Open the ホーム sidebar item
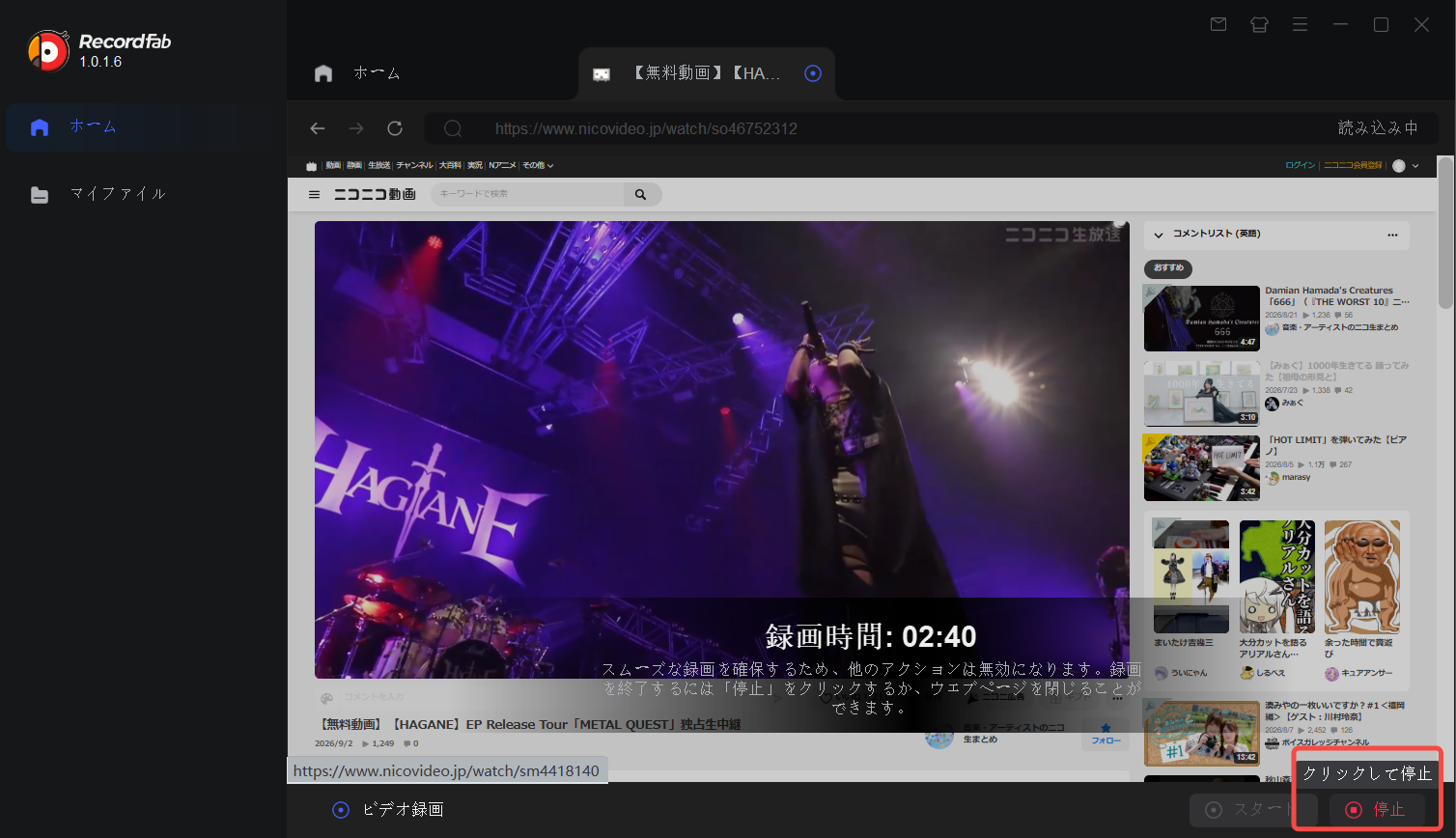 coord(144,127)
